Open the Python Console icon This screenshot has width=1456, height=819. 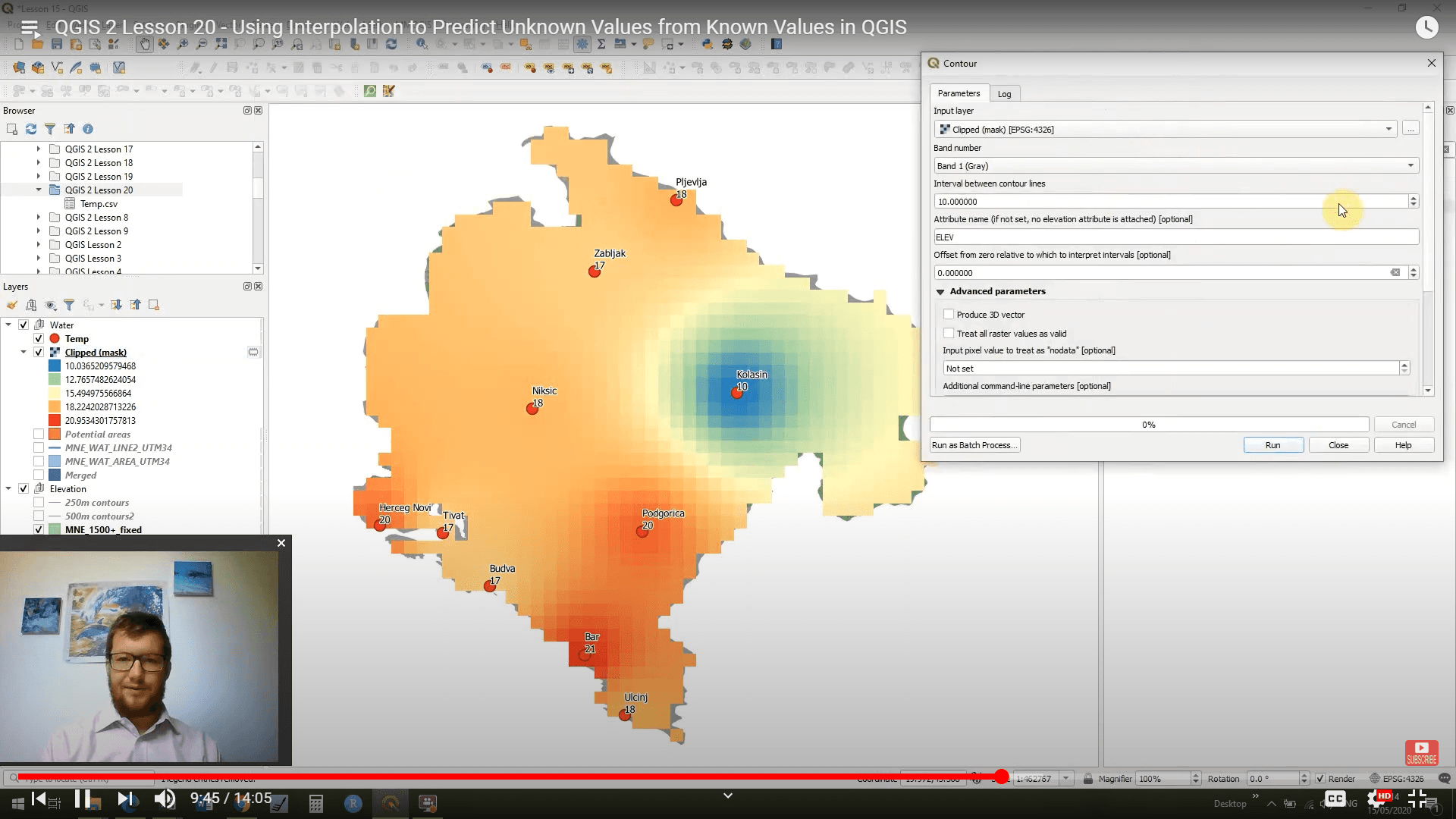(708, 44)
